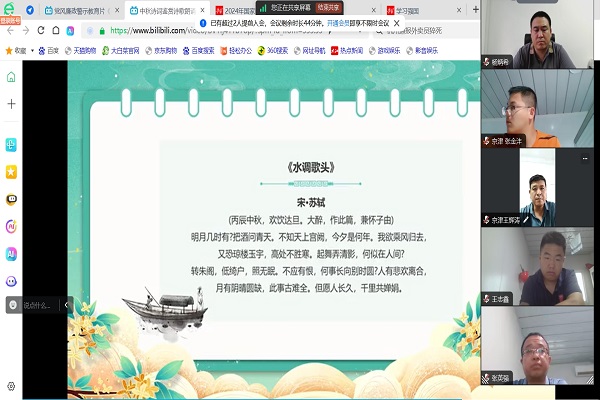Image resolution: width=600 pixels, height=400 pixels.
Task: Open the yellow star favorites sidebar icon
Action: 11,172
